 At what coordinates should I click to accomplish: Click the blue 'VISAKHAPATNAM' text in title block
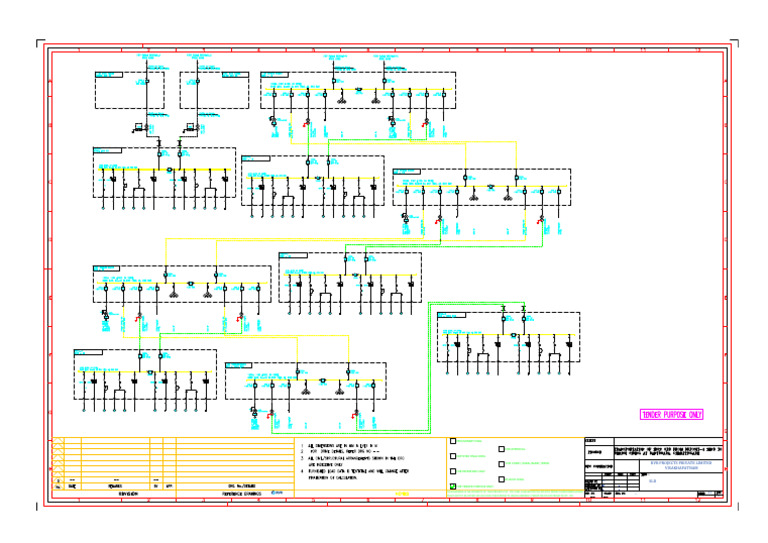pyautogui.click(x=681, y=468)
